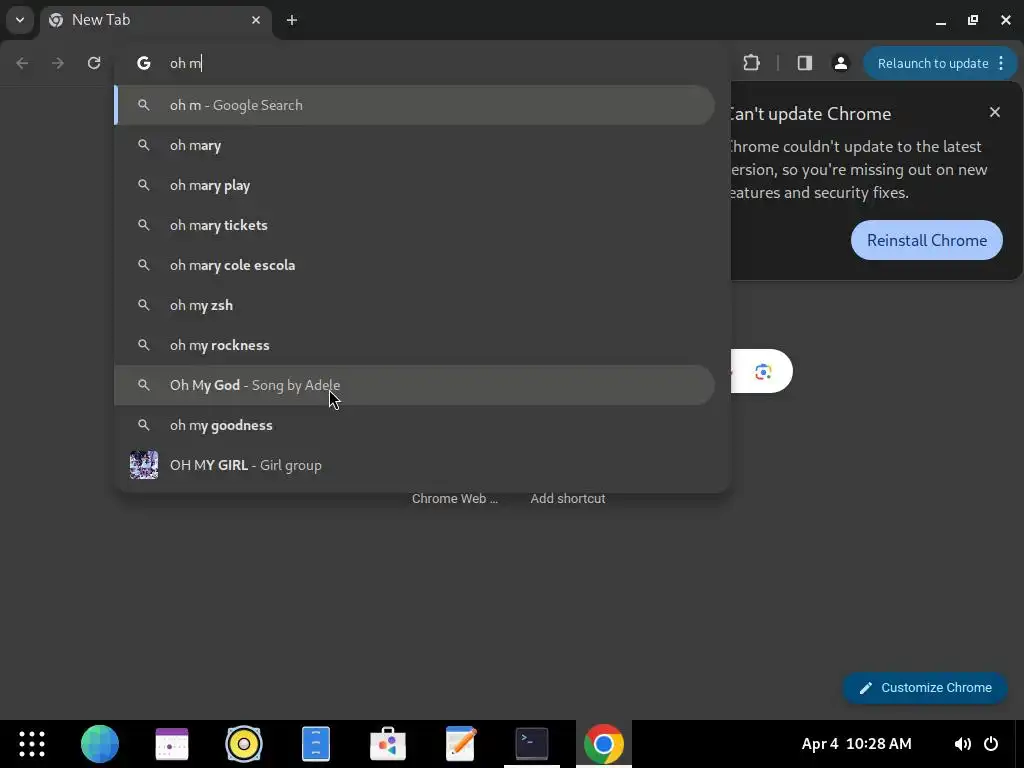The height and width of the screenshot is (768, 1024).
Task: Choose the "oh my goodness" suggestion
Action: 415,425
